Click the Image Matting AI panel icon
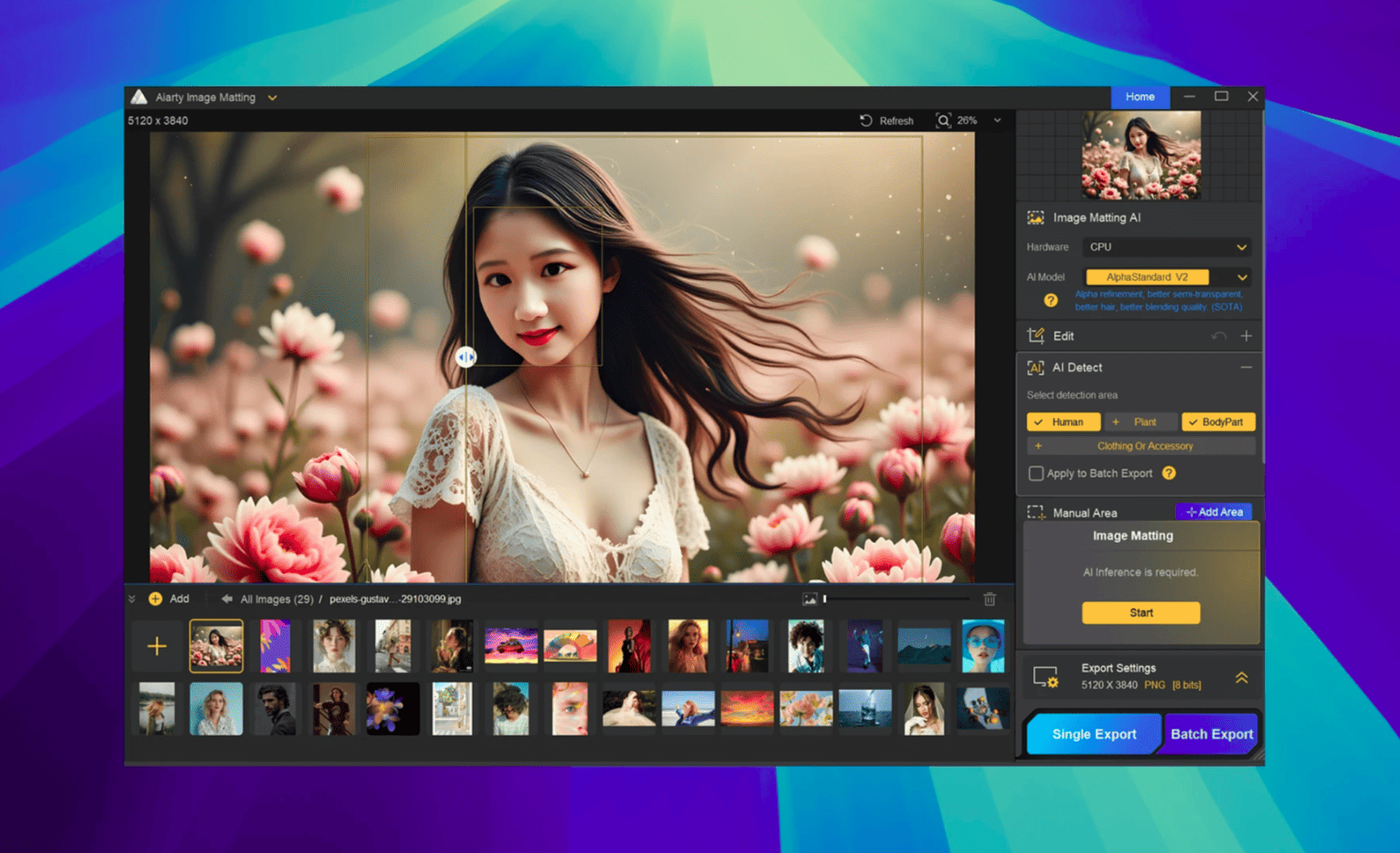The image size is (1400, 853). (x=1036, y=218)
